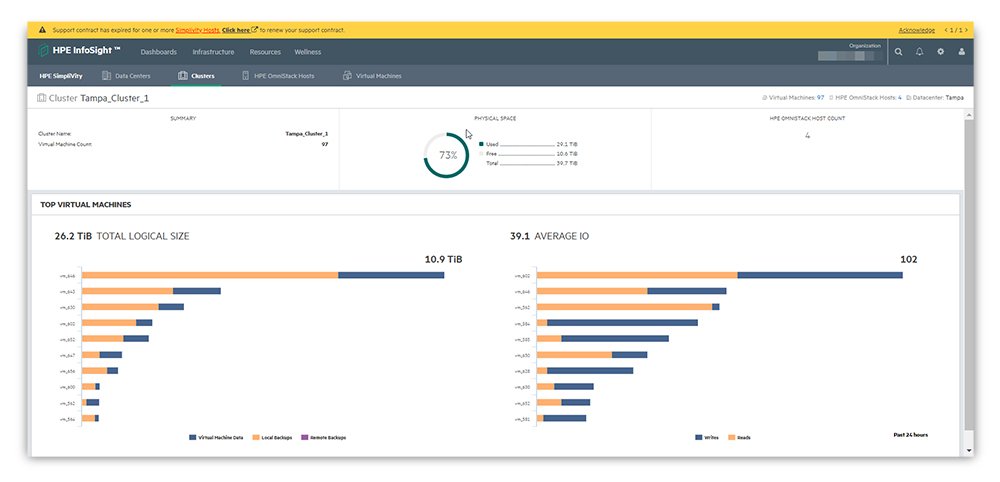The height and width of the screenshot is (482, 1000).
Task: Open the Dashboards menu
Action: point(158,52)
